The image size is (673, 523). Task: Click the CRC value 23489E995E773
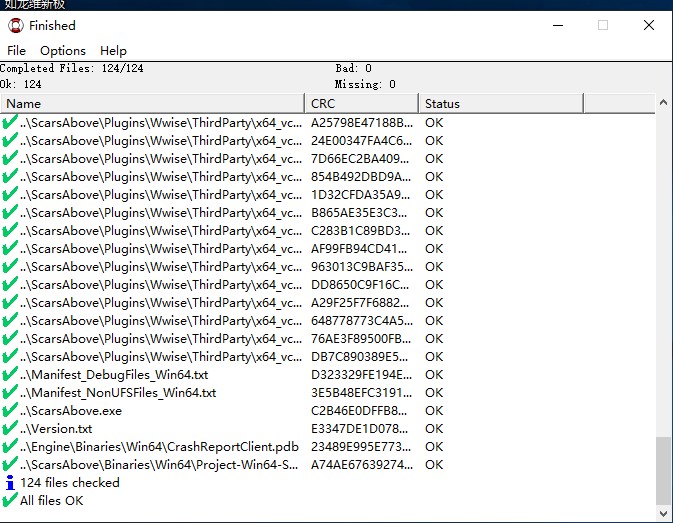click(361, 447)
